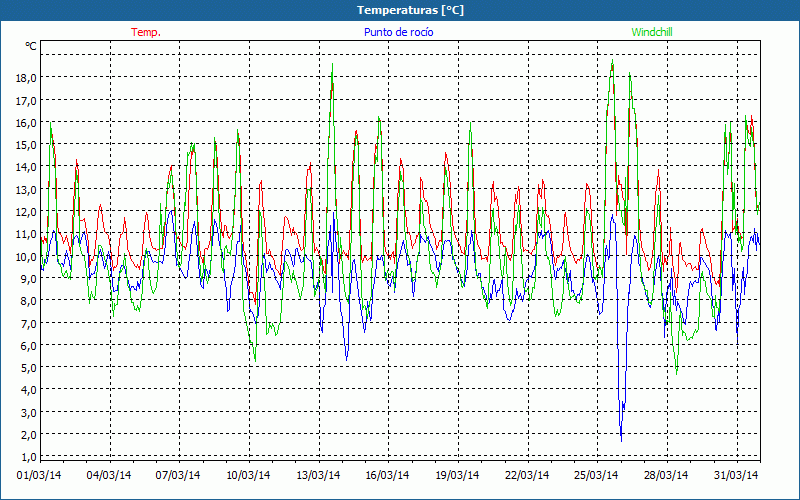
Task: Click the green 'Windchill' legend label
Action: point(652,32)
